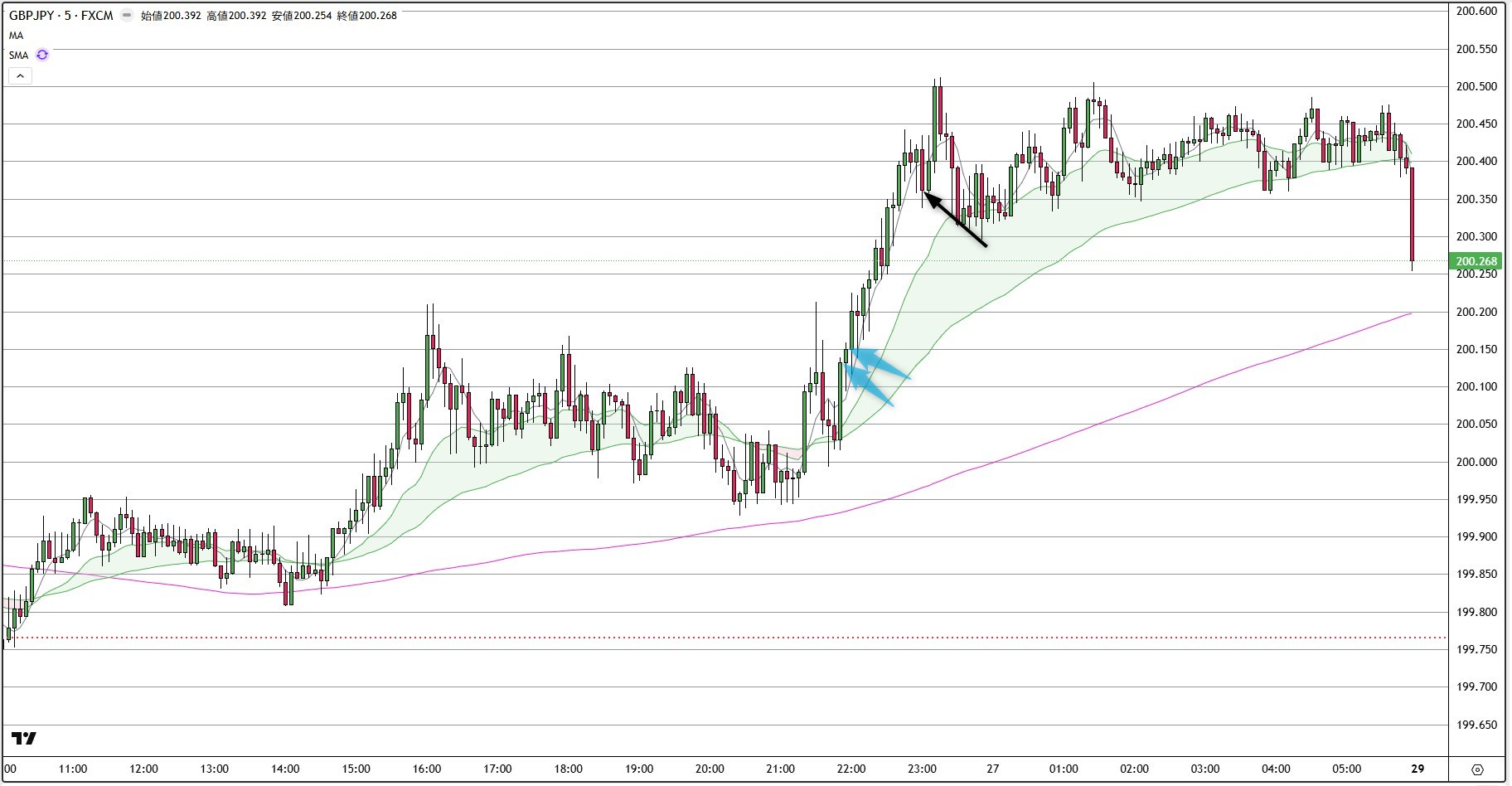Click the 200.500 price axis label

1476,86
